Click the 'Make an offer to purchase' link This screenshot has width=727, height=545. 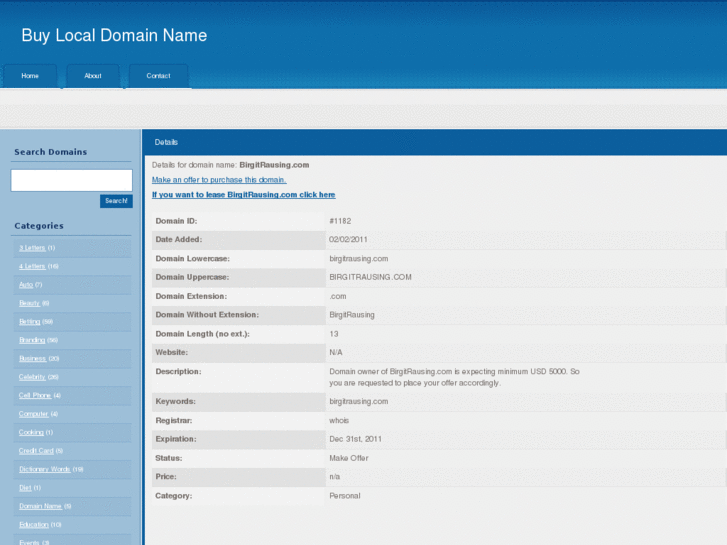point(219,180)
